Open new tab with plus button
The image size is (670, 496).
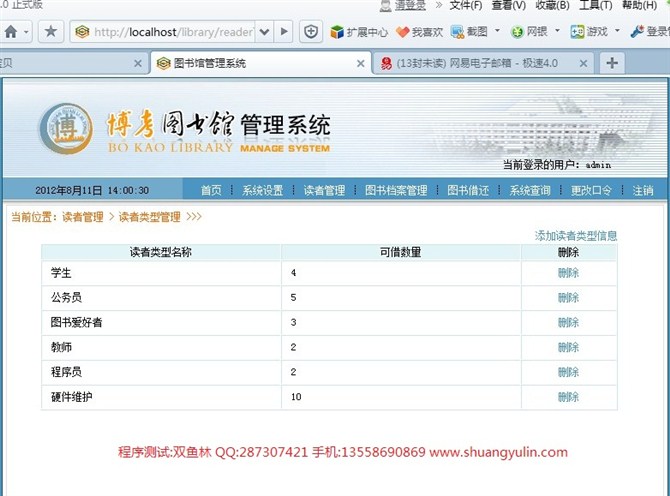coord(612,63)
